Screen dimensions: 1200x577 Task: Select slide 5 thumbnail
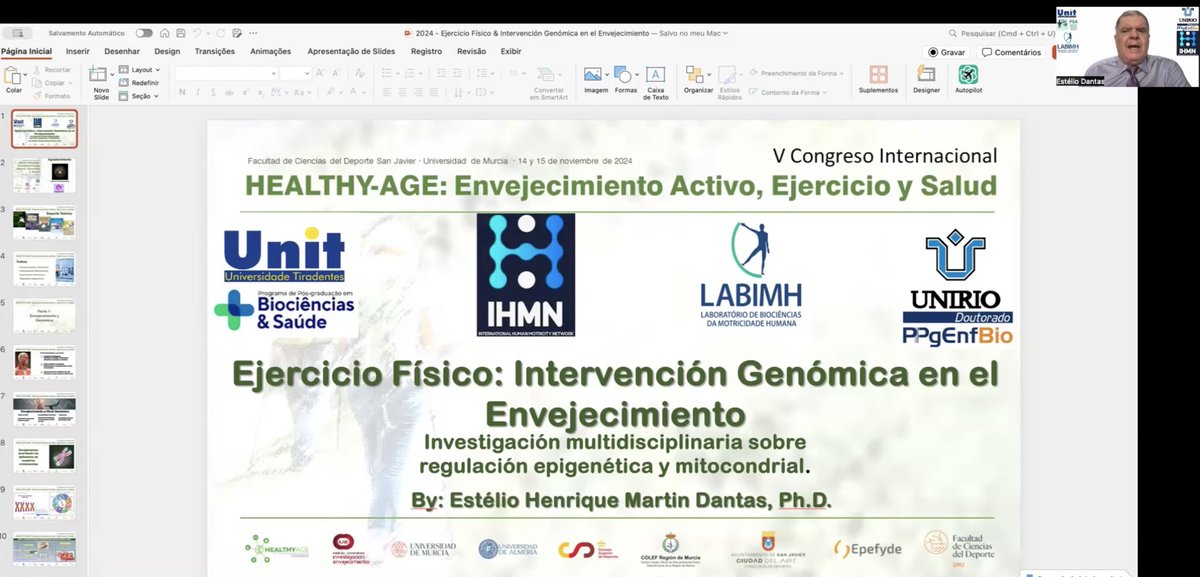(44, 316)
